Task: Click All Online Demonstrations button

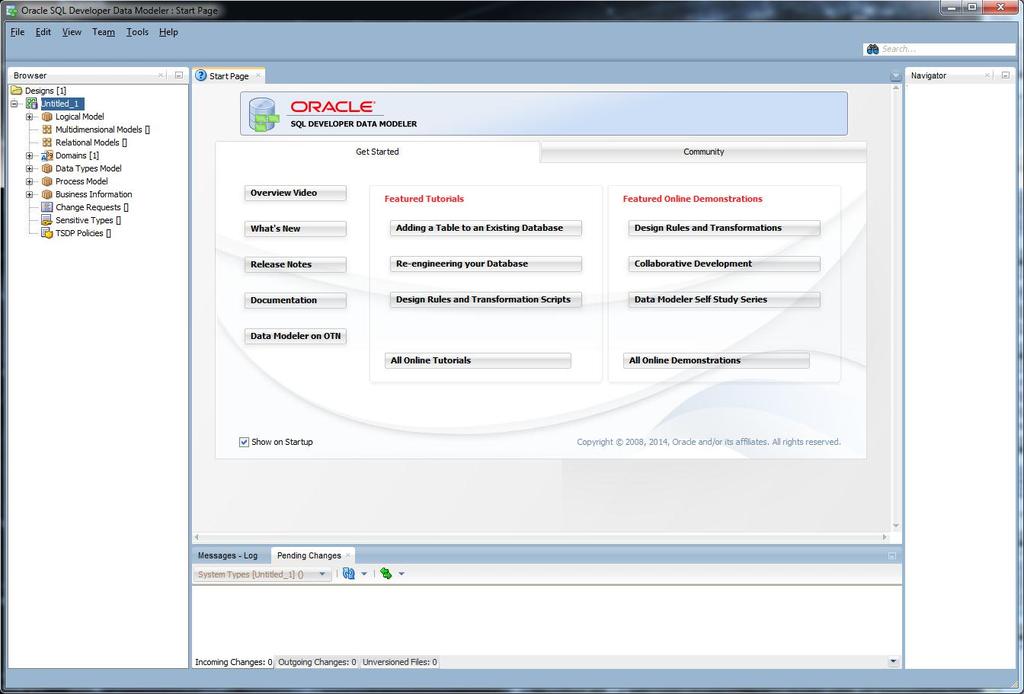Action: (x=716, y=360)
